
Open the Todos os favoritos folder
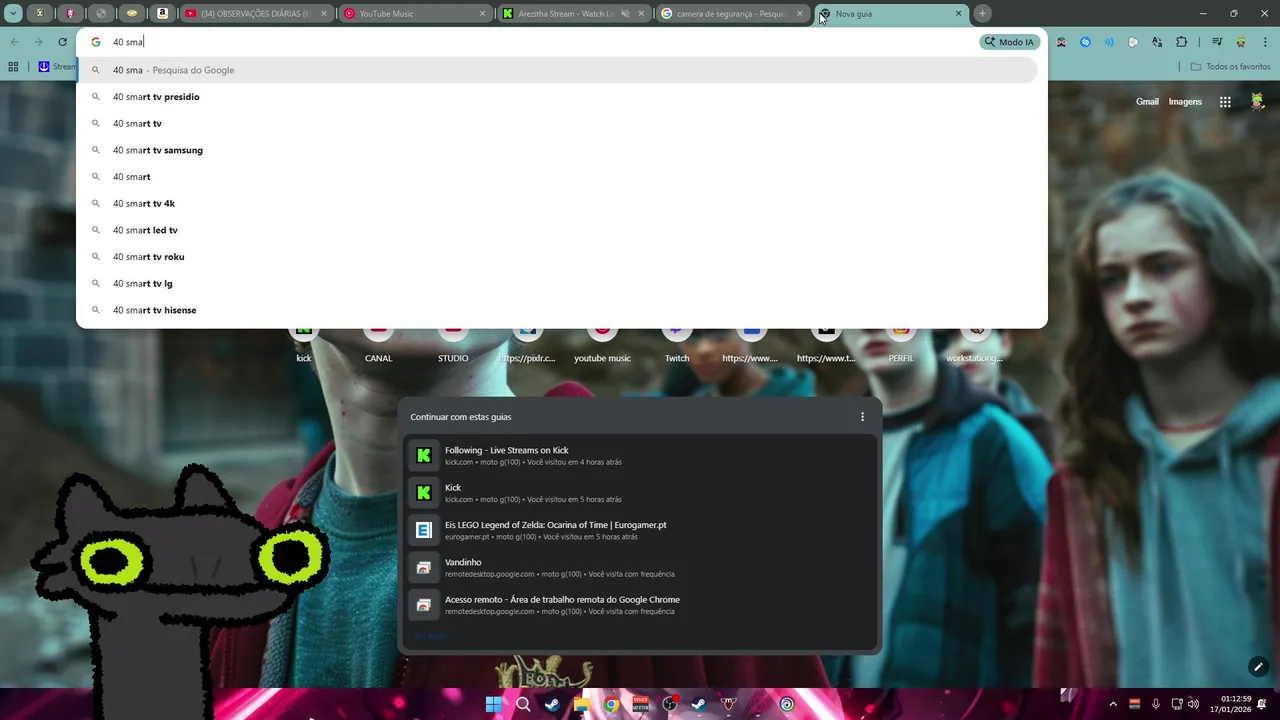click(x=1230, y=67)
